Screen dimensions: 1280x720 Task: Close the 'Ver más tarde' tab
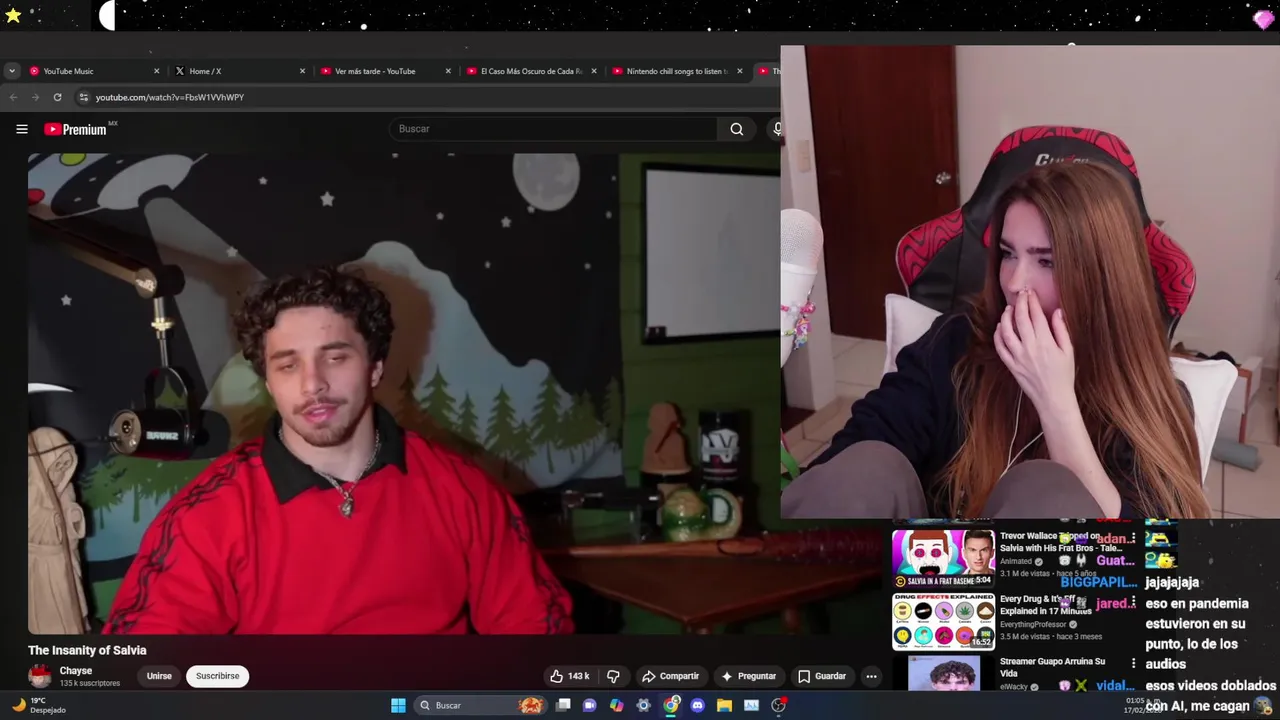(448, 71)
